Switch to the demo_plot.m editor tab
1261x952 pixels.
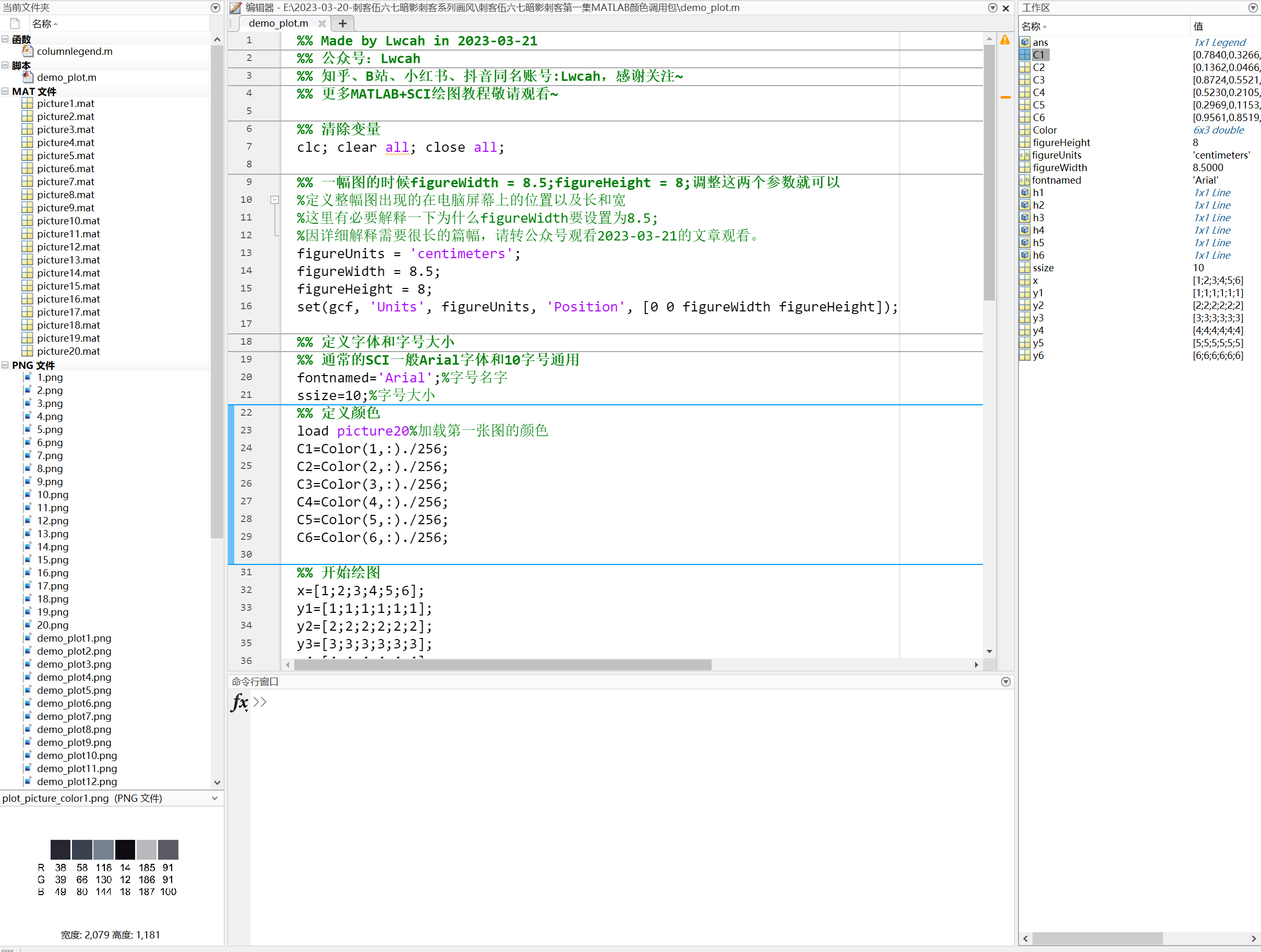pos(278,23)
